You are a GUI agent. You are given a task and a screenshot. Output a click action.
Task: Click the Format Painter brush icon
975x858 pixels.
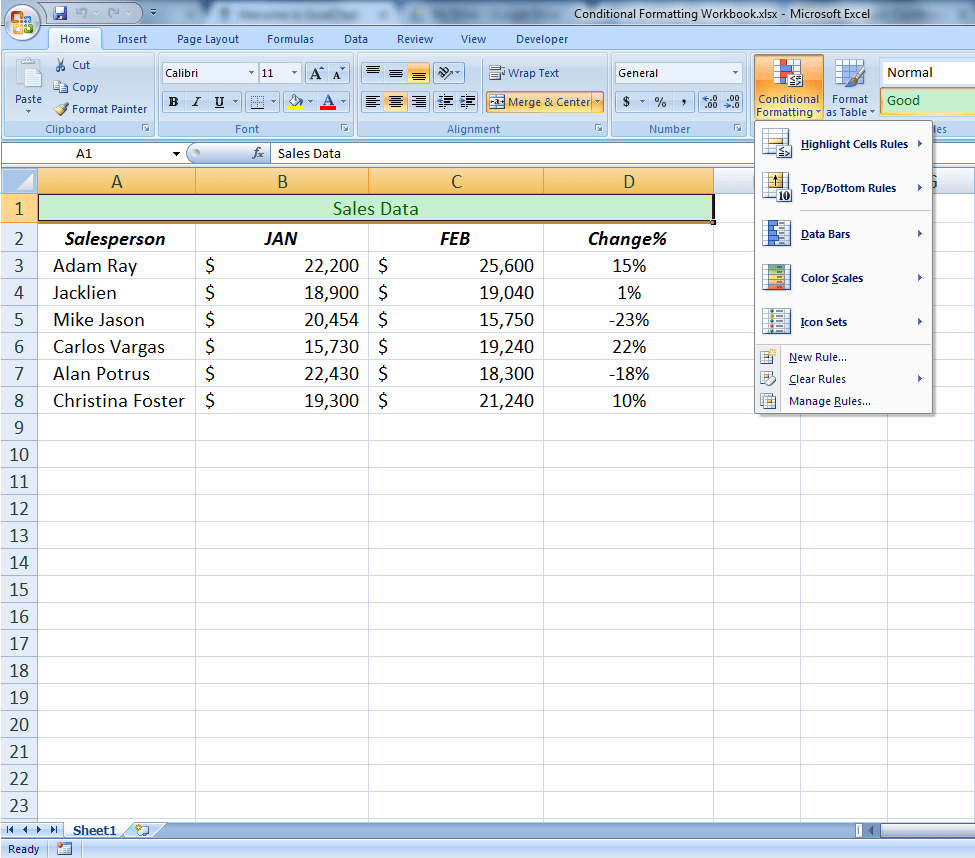pos(61,109)
